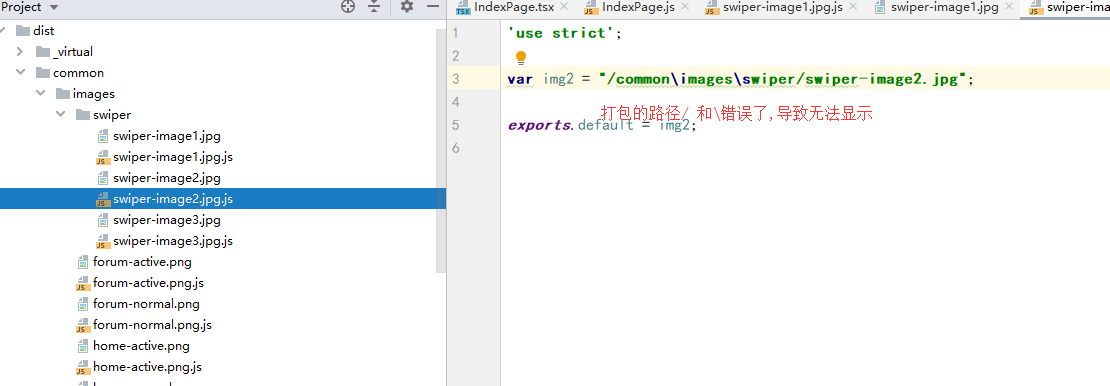Click the yellow lightbulb intention icon
Screen dimensions: 1110x386
(x=521, y=57)
